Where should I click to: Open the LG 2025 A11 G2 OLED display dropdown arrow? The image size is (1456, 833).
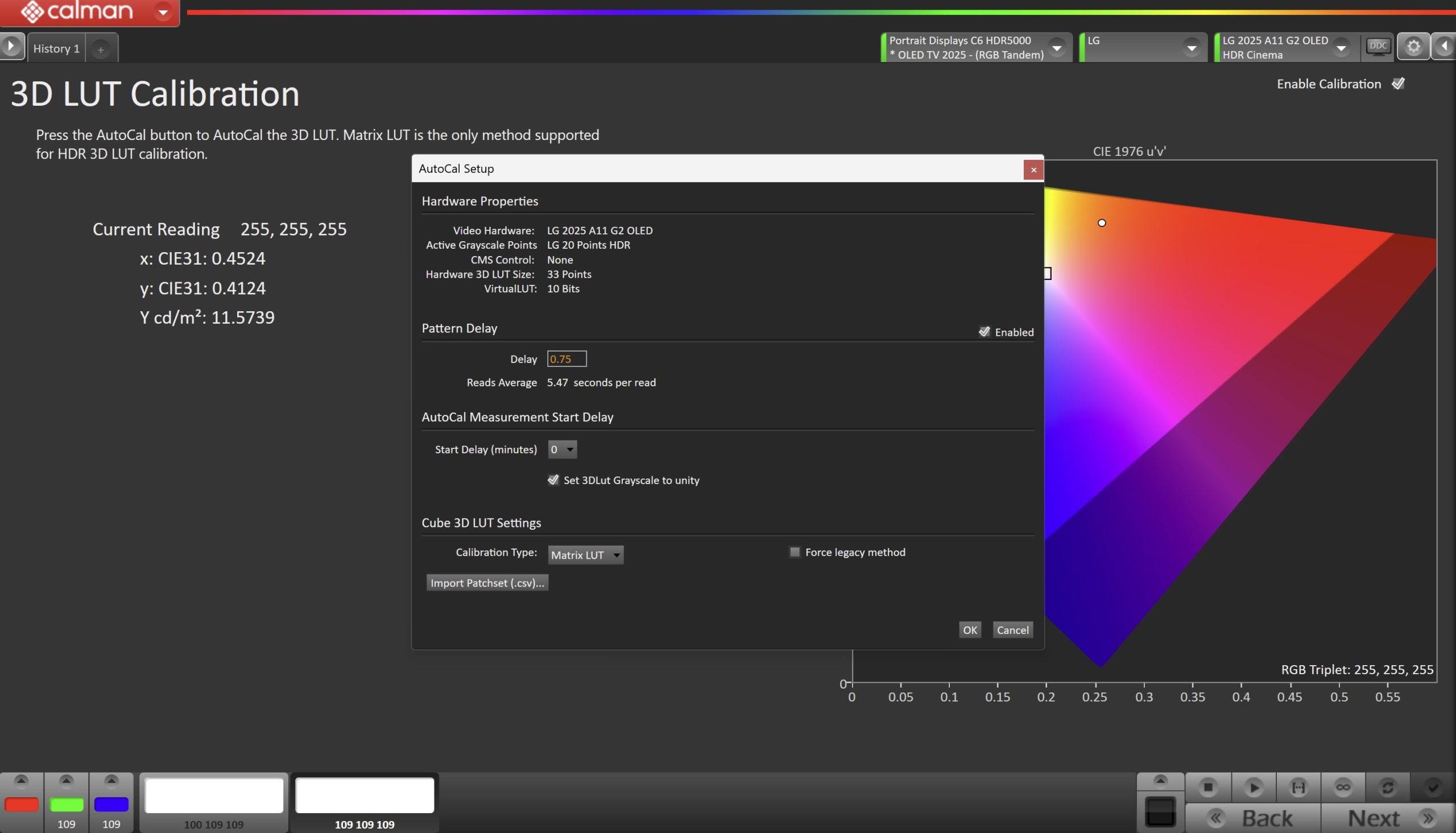point(1341,47)
